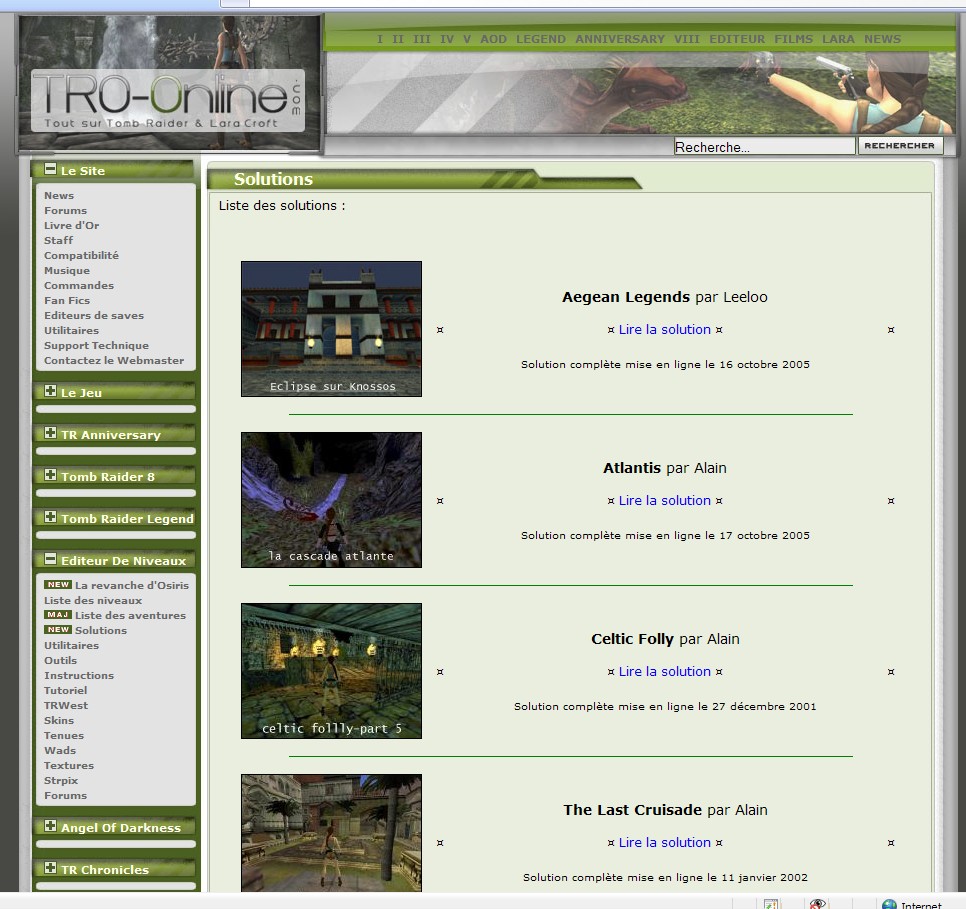The height and width of the screenshot is (909, 966).
Task: Open the Livre d'Or sidebar link
Action: tap(71, 225)
